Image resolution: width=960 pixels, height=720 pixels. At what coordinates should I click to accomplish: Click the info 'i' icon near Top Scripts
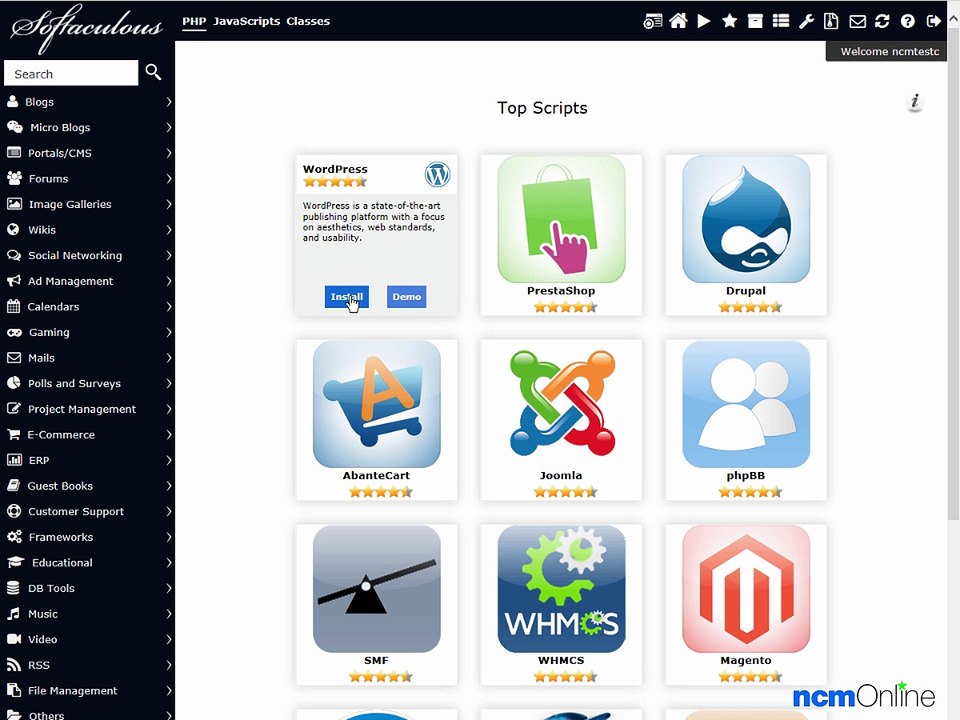point(915,101)
